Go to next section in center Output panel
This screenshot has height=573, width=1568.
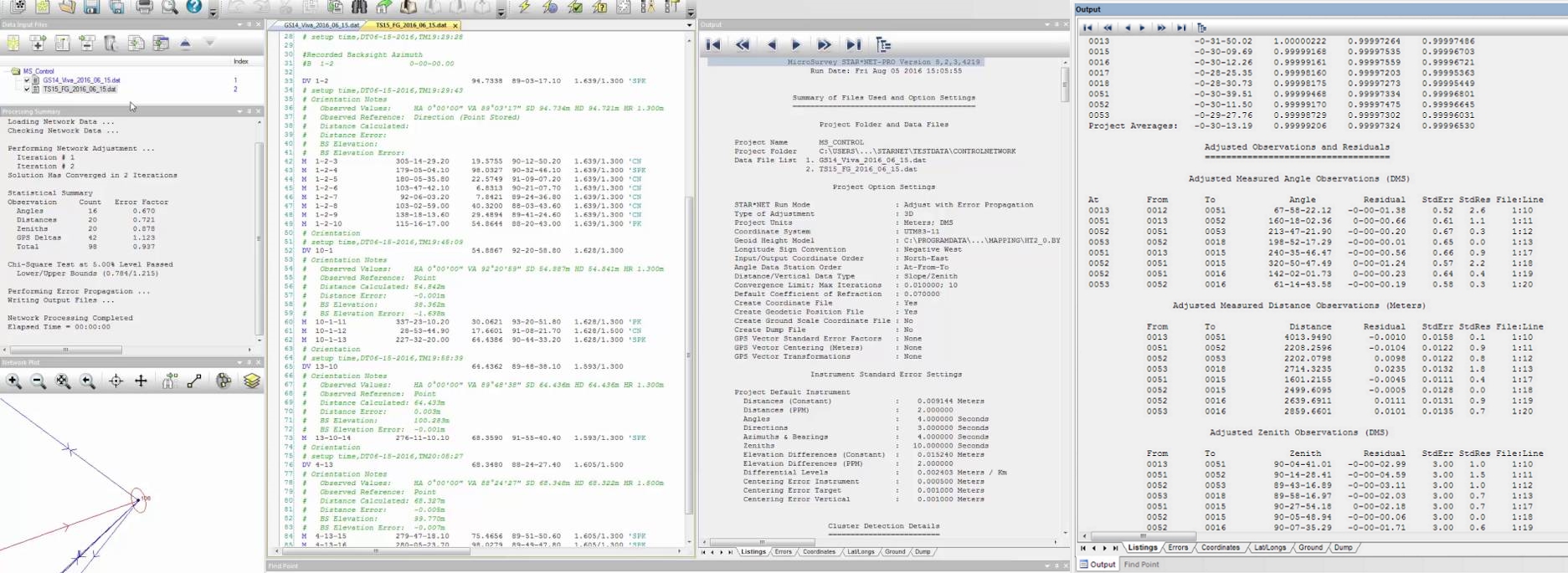click(x=796, y=44)
